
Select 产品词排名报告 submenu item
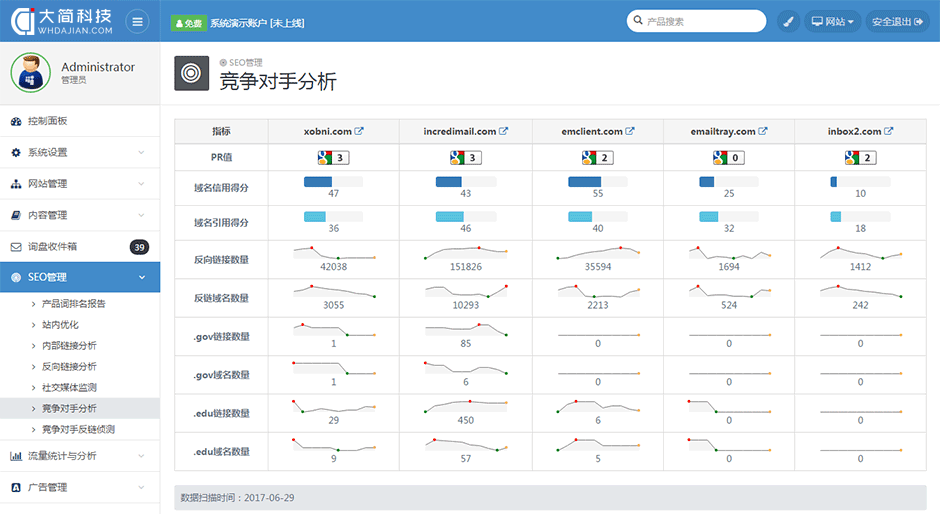click(x=73, y=303)
